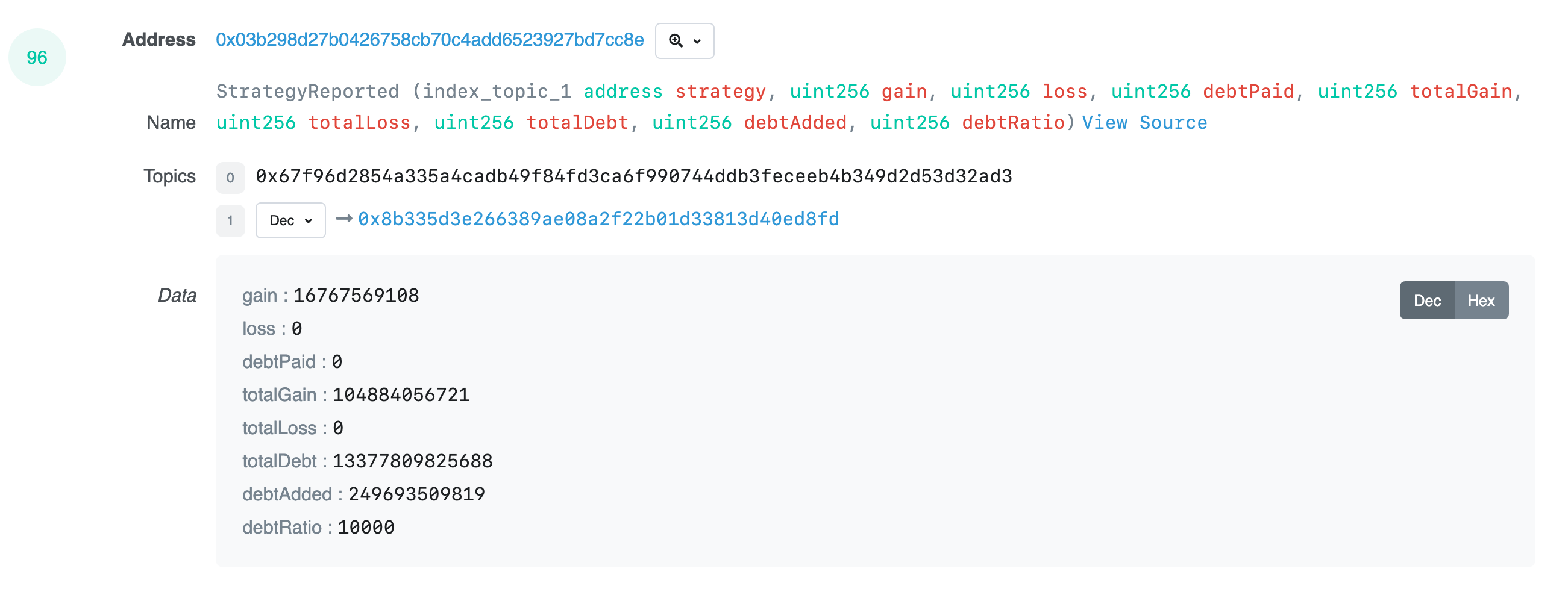Click the Dec dropdown chevron arrow

309,221
